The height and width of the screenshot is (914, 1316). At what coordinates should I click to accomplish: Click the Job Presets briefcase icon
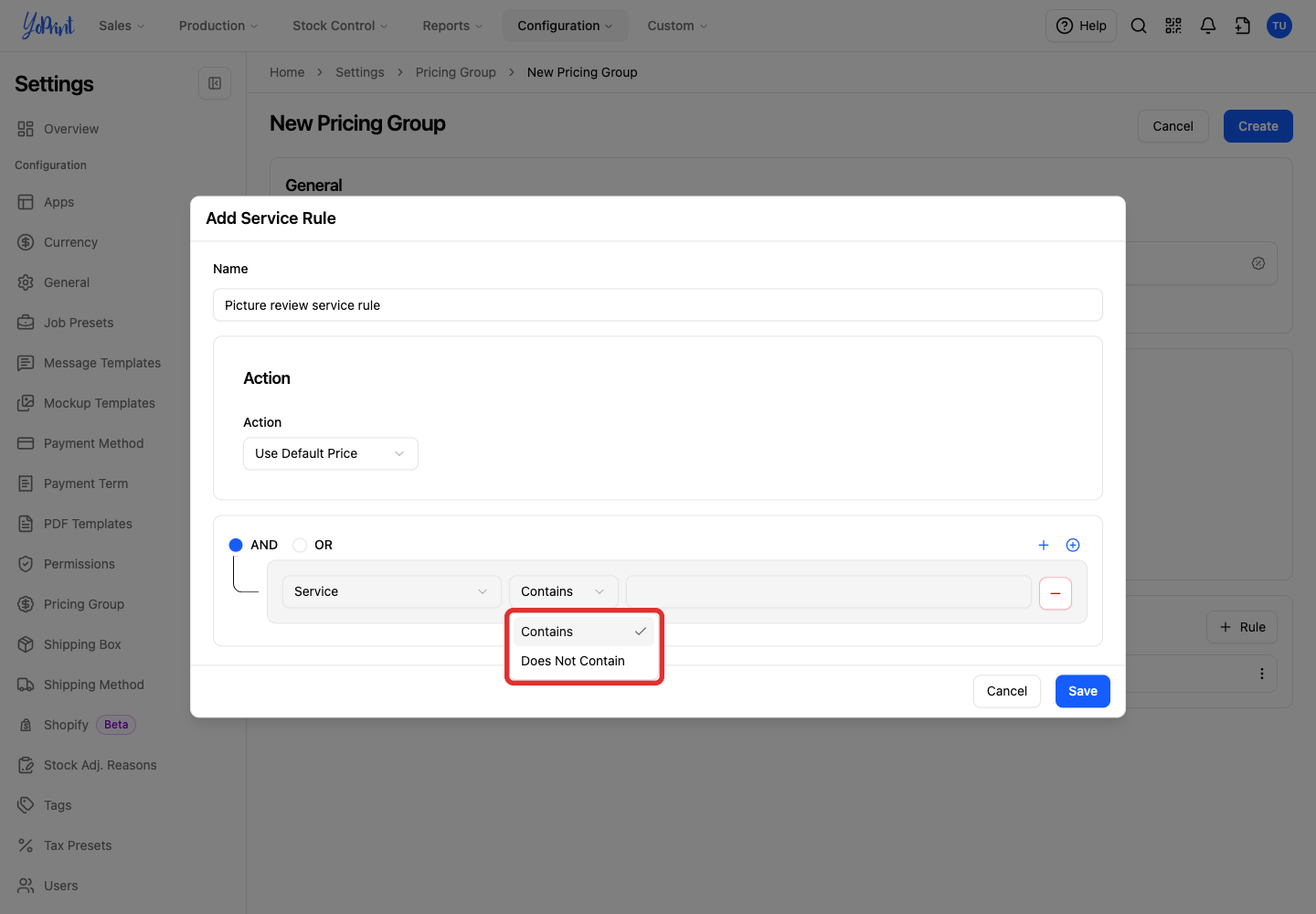[26, 323]
